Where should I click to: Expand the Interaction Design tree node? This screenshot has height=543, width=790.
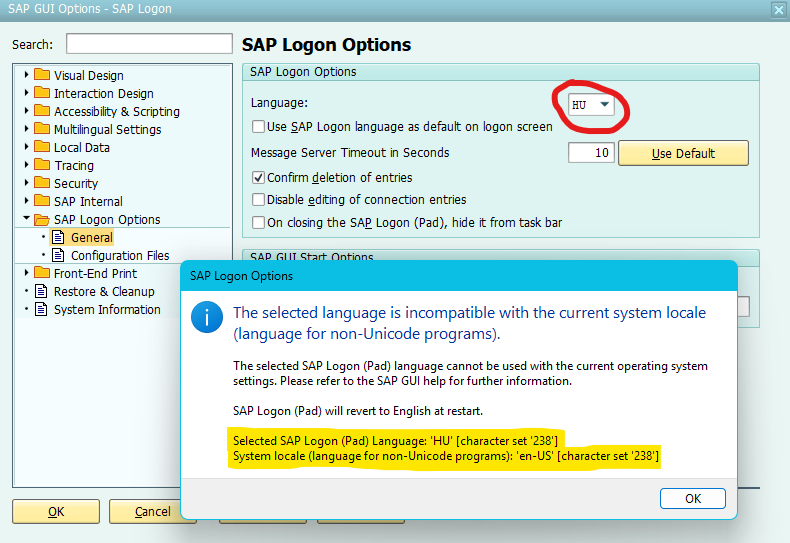coord(26,93)
